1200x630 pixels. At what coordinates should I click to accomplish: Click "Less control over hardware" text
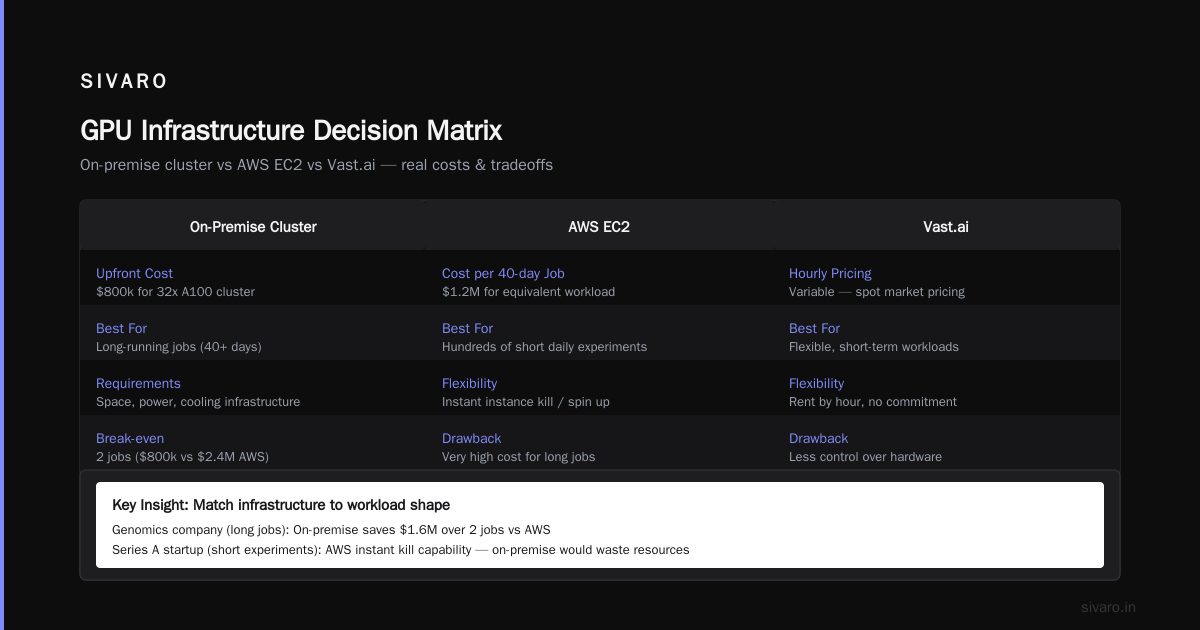coord(865,457)
